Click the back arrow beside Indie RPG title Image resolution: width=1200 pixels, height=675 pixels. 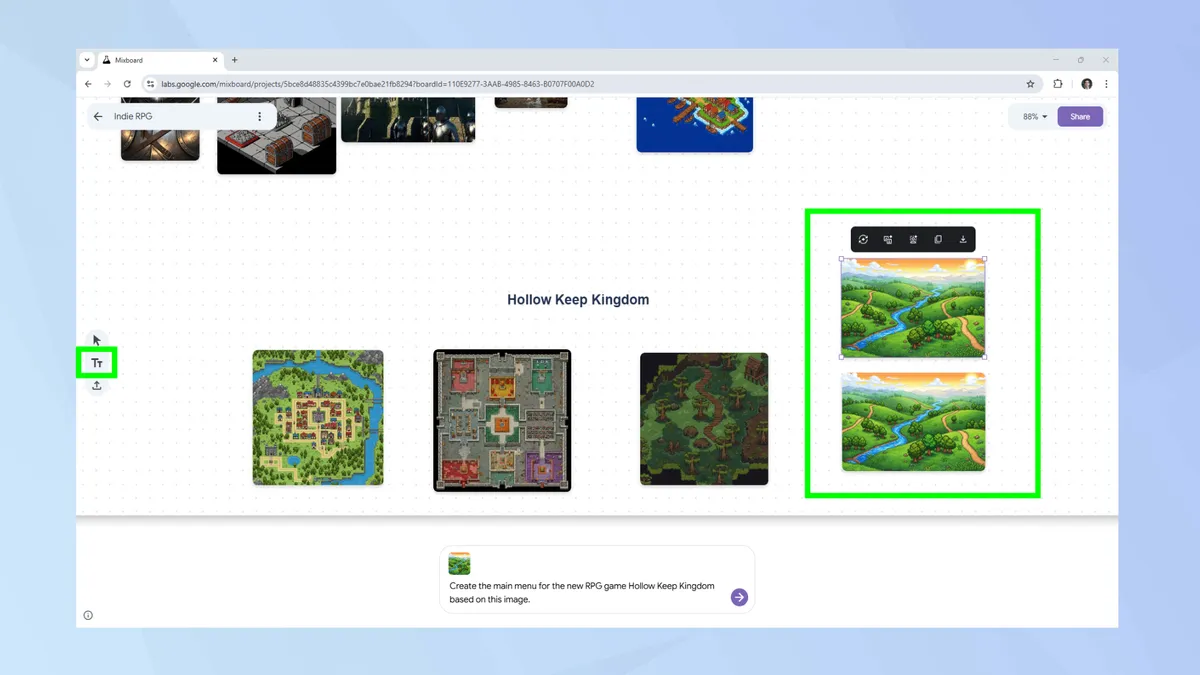coord(97,116)
